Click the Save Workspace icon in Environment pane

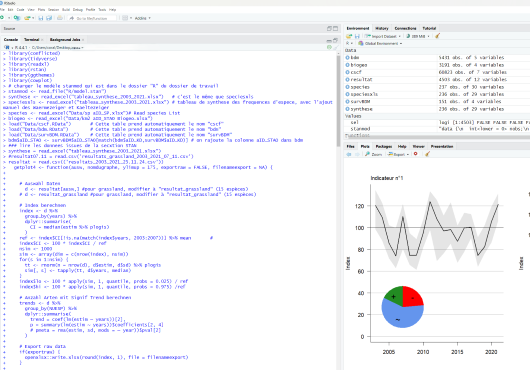(x=357, y=36)
